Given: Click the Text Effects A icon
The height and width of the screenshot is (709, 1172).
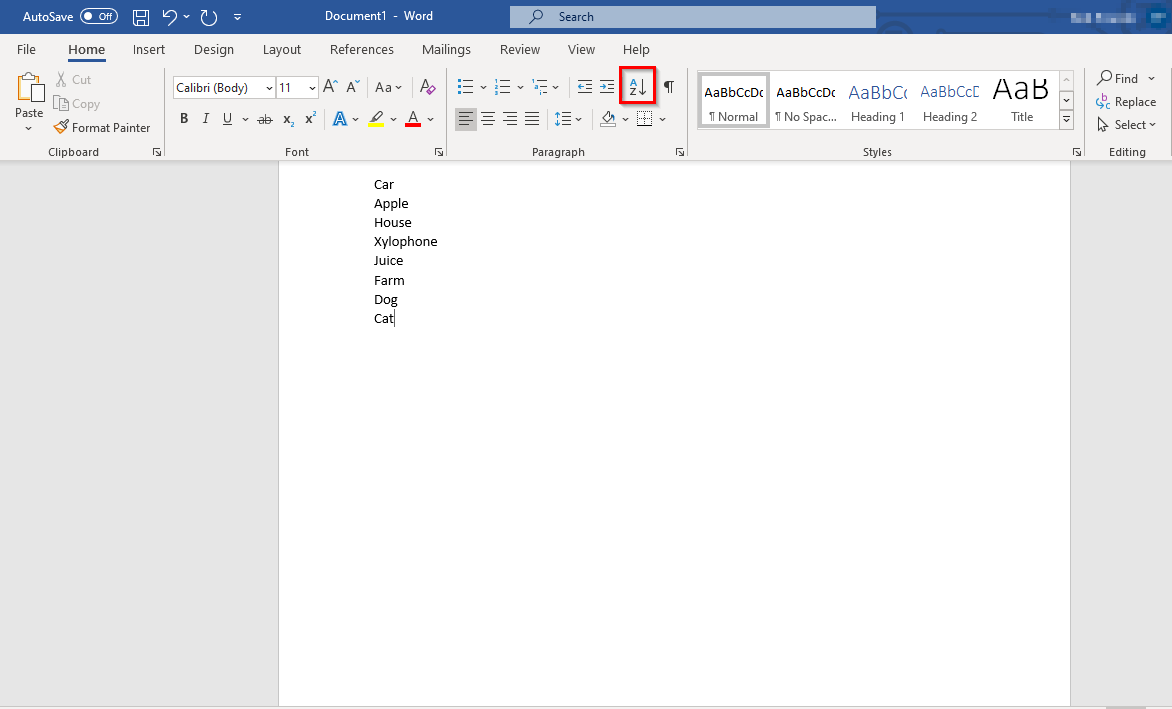Looking at the screenshot, I should click(340, 119).
